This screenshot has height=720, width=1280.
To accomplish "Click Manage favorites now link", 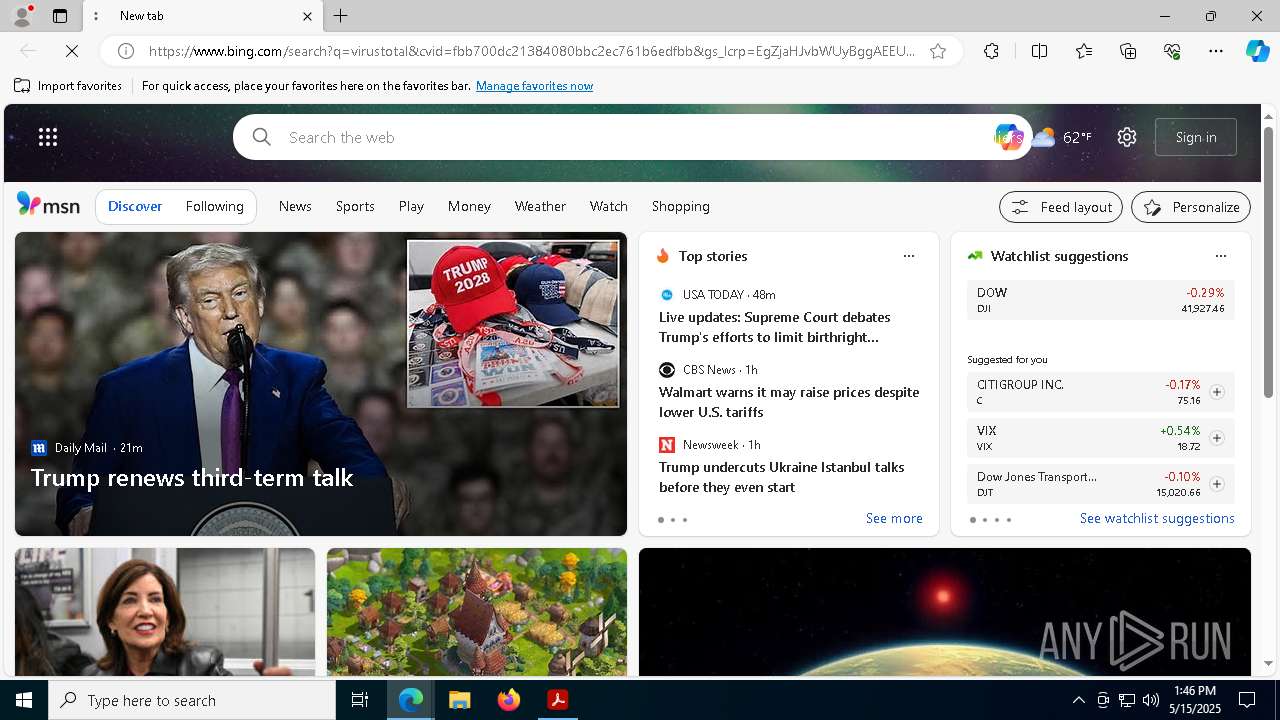I will click(534, 86).
